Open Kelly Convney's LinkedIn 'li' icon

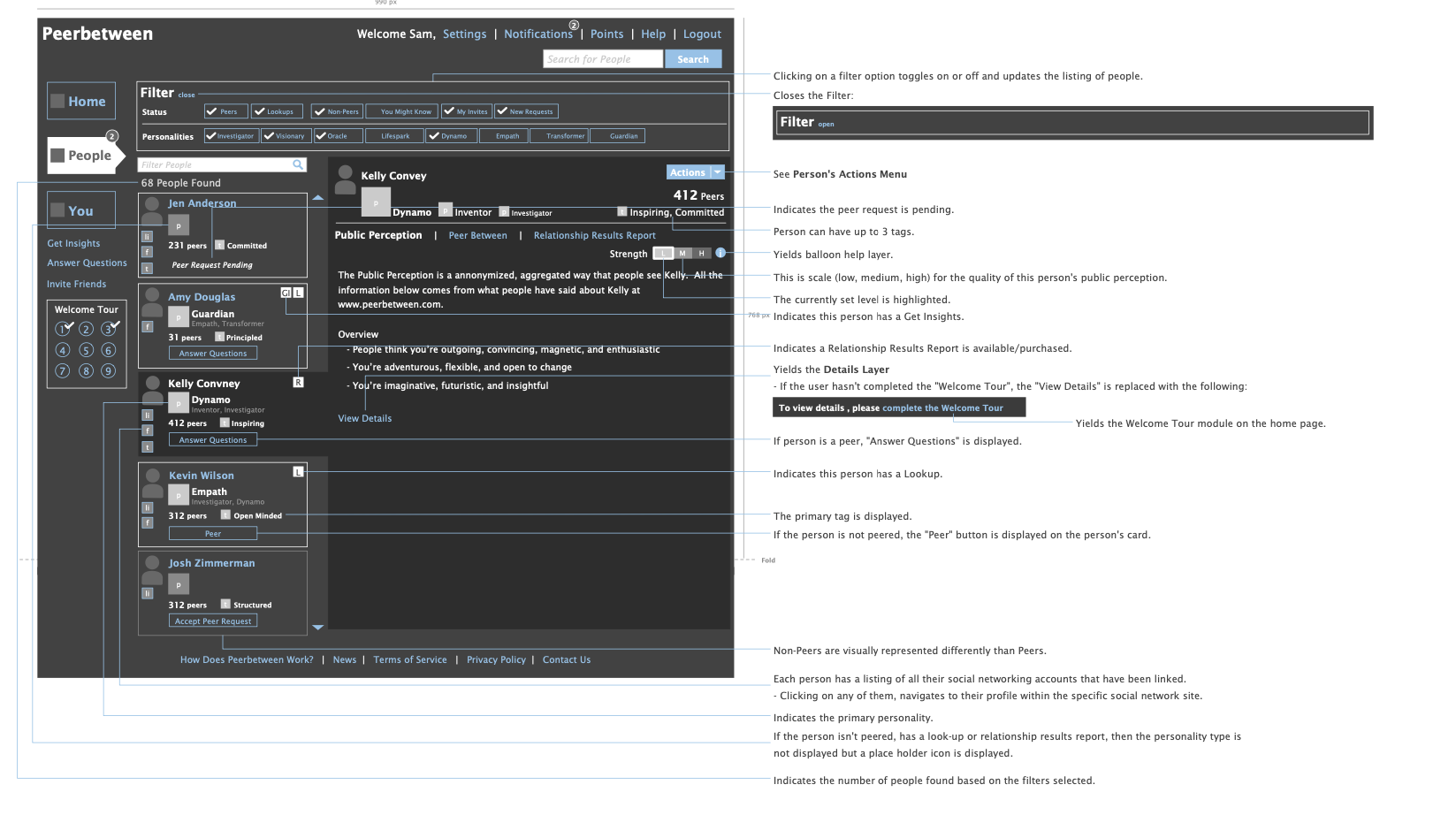click(x=148, y=415)
